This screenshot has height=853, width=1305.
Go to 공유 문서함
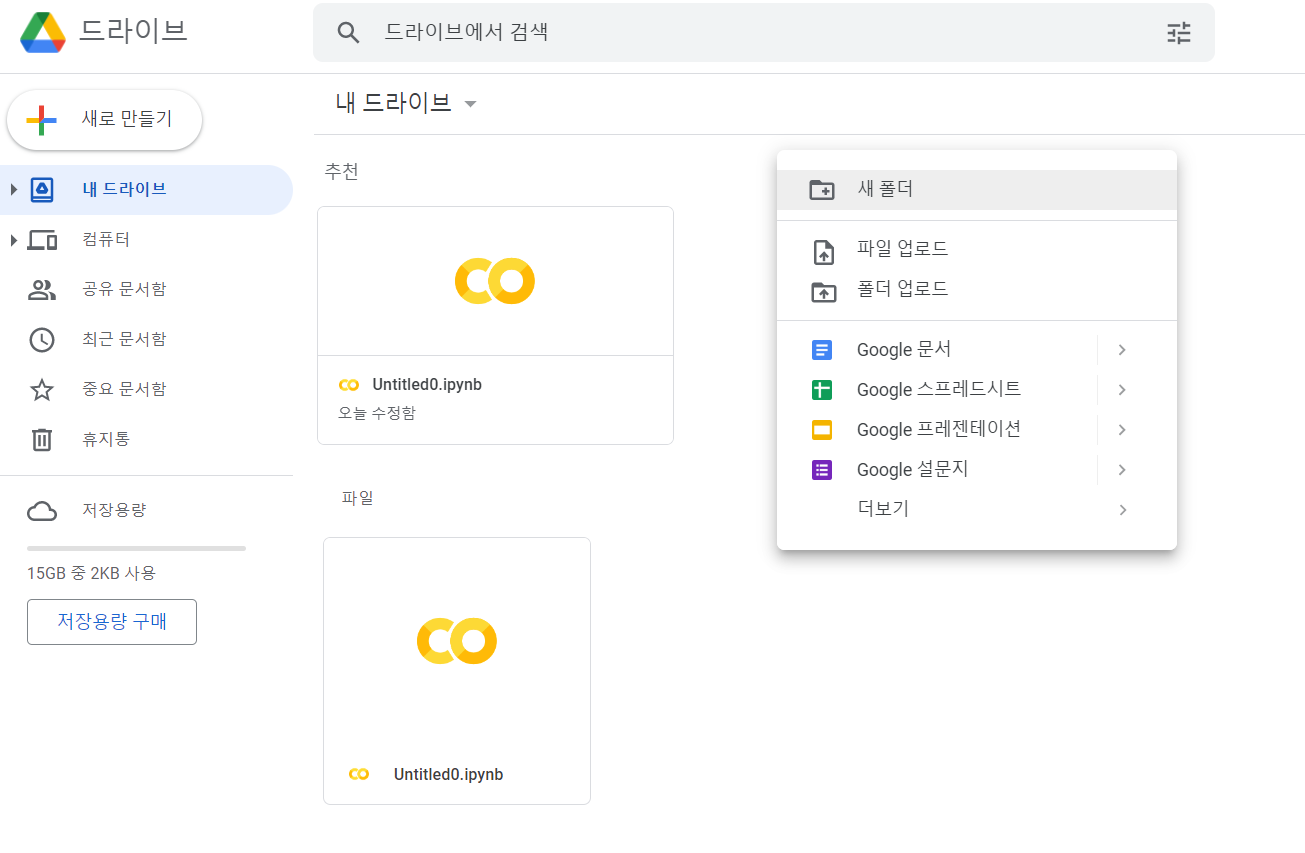tap(146, 290)
